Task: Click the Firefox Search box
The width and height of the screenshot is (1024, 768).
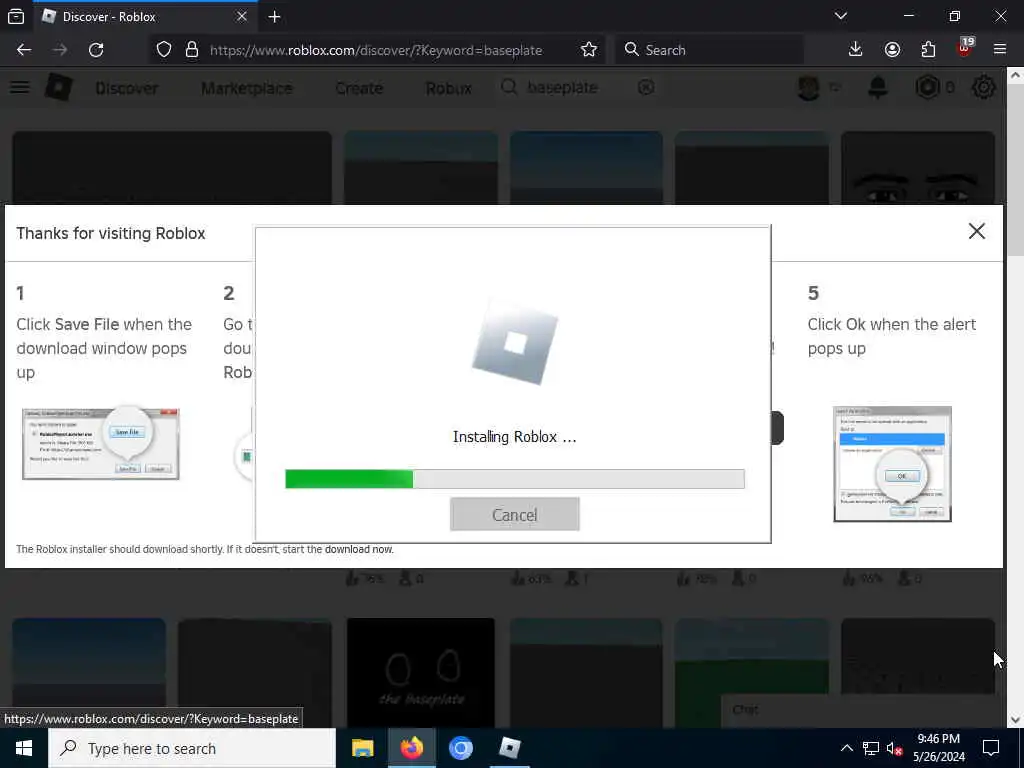Action: [709, 50]
